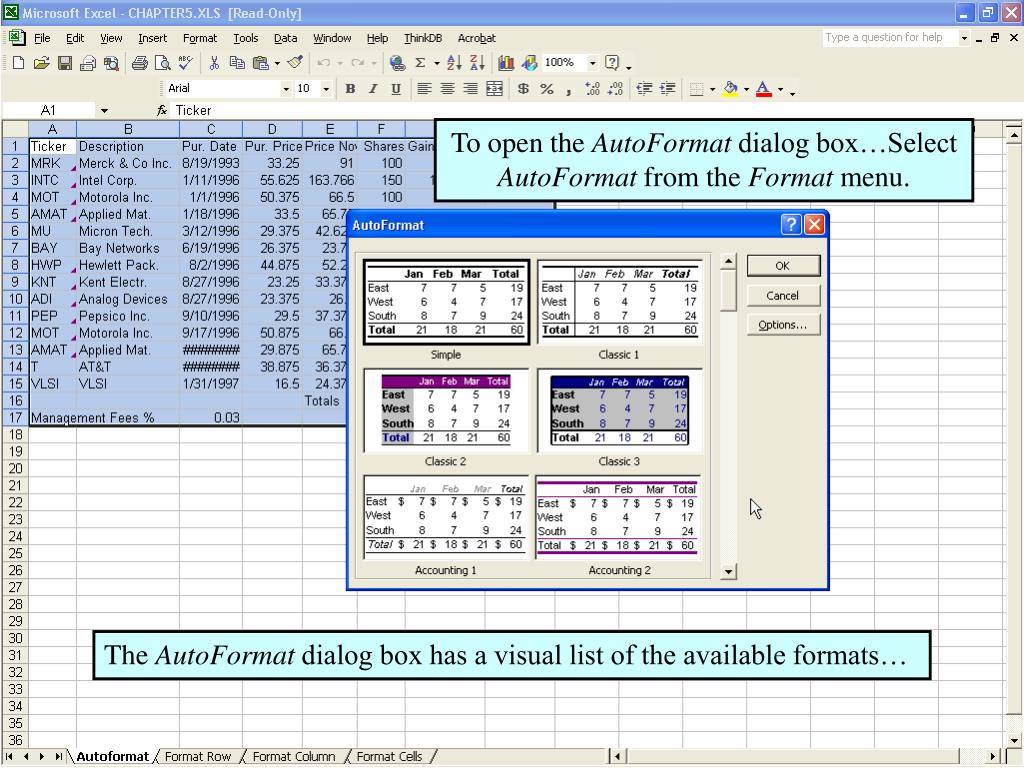Apply Currency Style with the dollar icon

tap(523, 89)
